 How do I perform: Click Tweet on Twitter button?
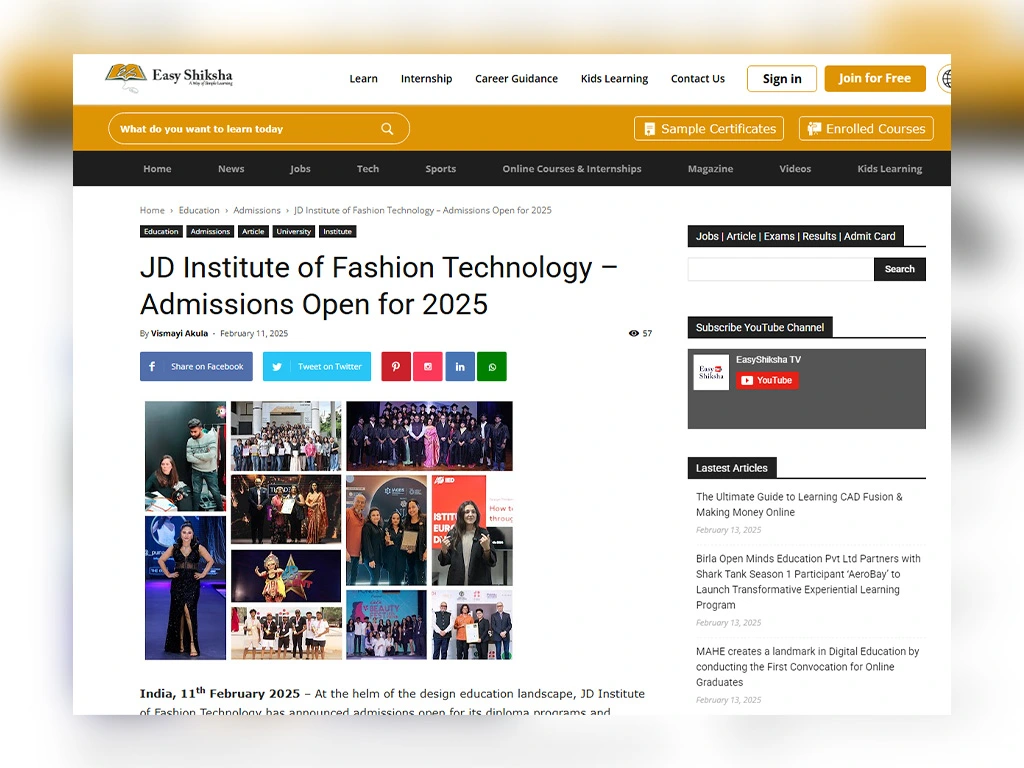tap(317, 366)
